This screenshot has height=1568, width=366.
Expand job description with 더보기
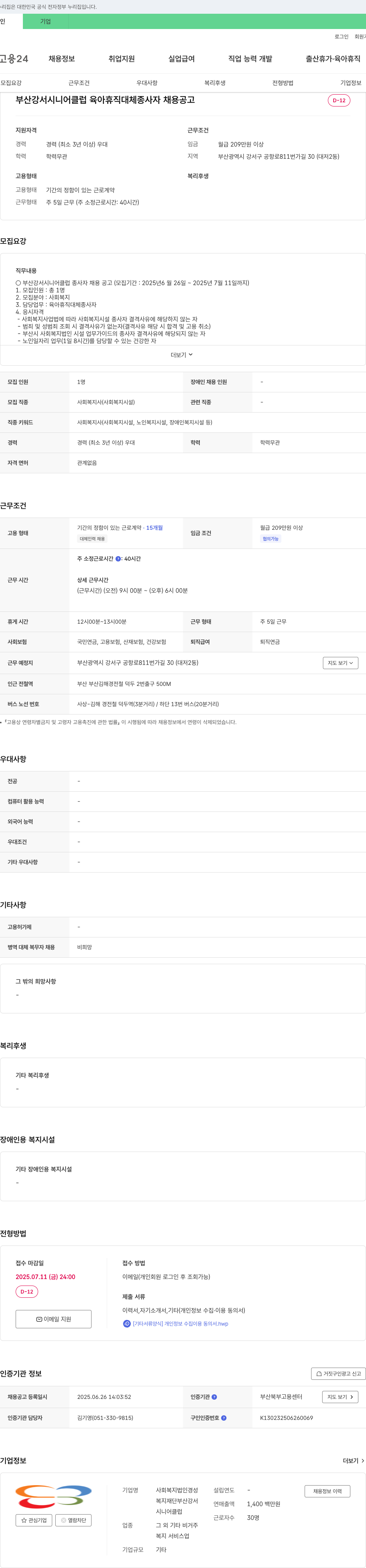(182, 355)
